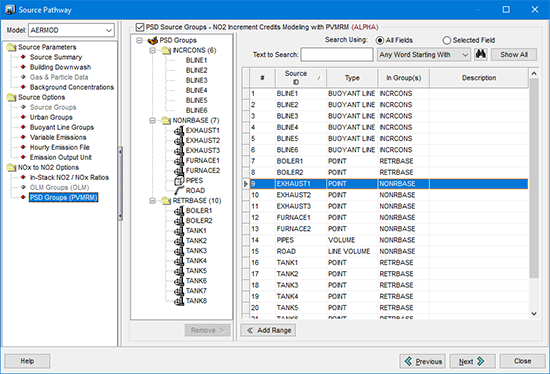Image resolution: width=550 pixels, height=374 pixels.
Task: Click the Help button
Action: (x=27, y=361)
